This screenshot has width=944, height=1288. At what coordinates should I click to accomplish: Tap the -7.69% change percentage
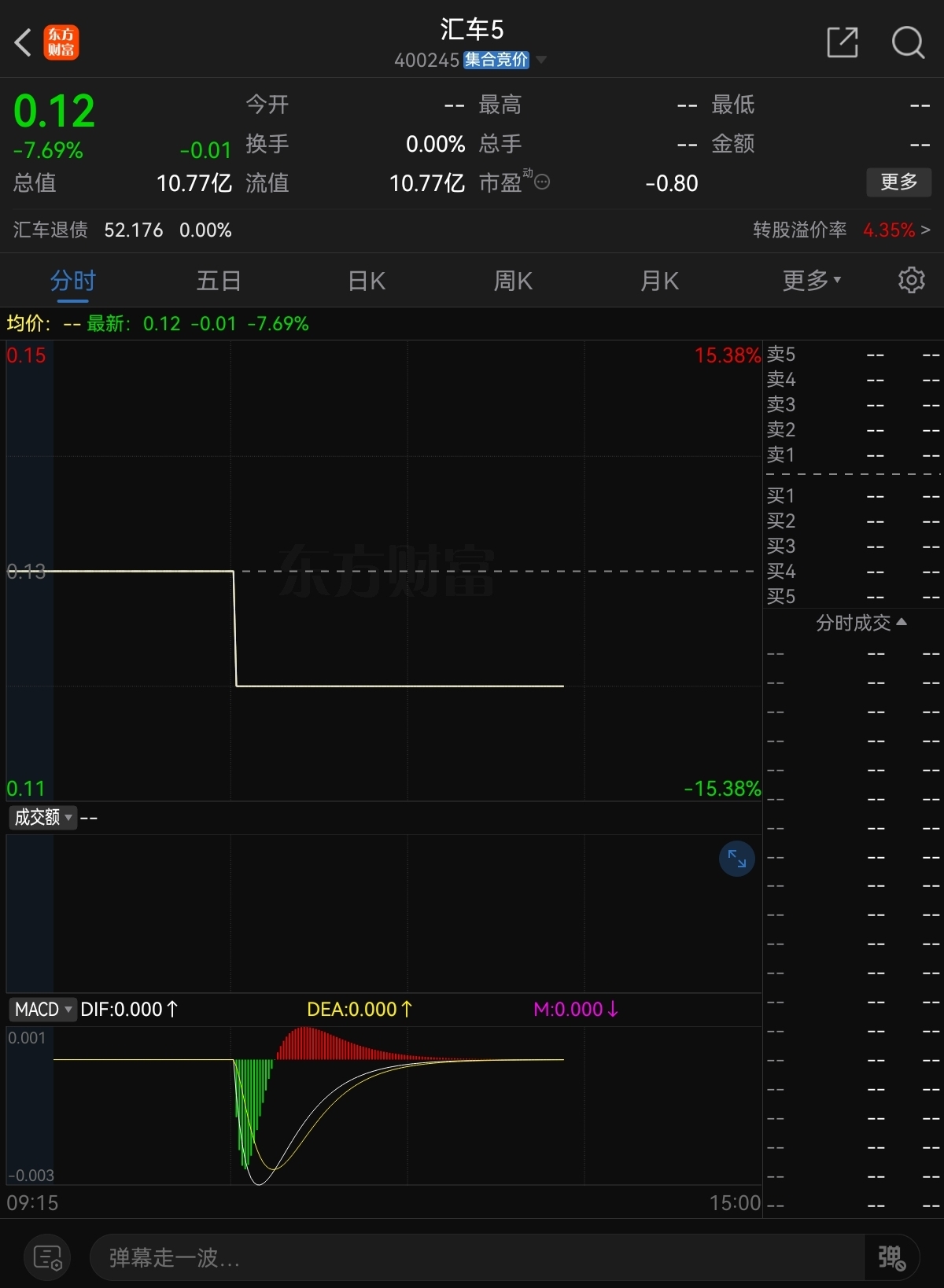pos(48,150)
